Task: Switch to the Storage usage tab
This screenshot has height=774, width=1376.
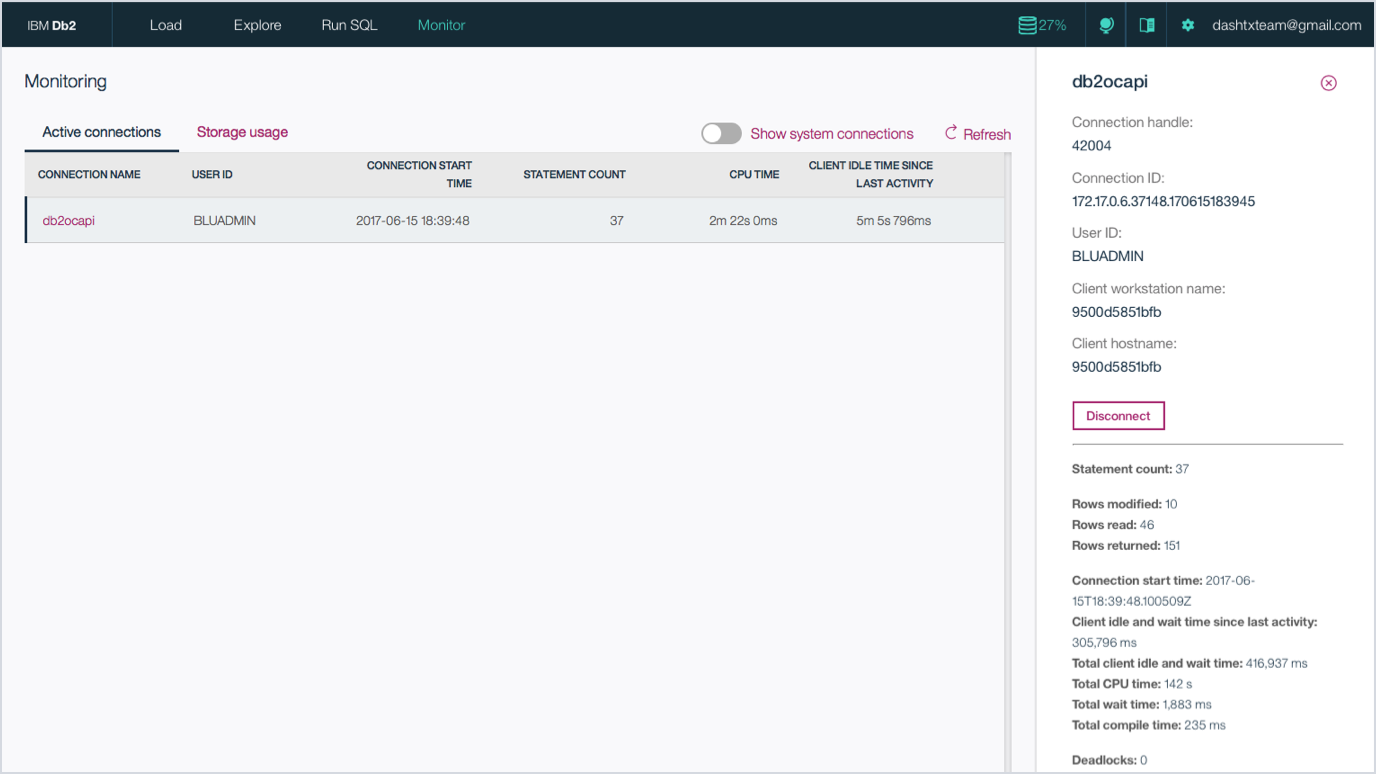Action: [x=242, y=131]
